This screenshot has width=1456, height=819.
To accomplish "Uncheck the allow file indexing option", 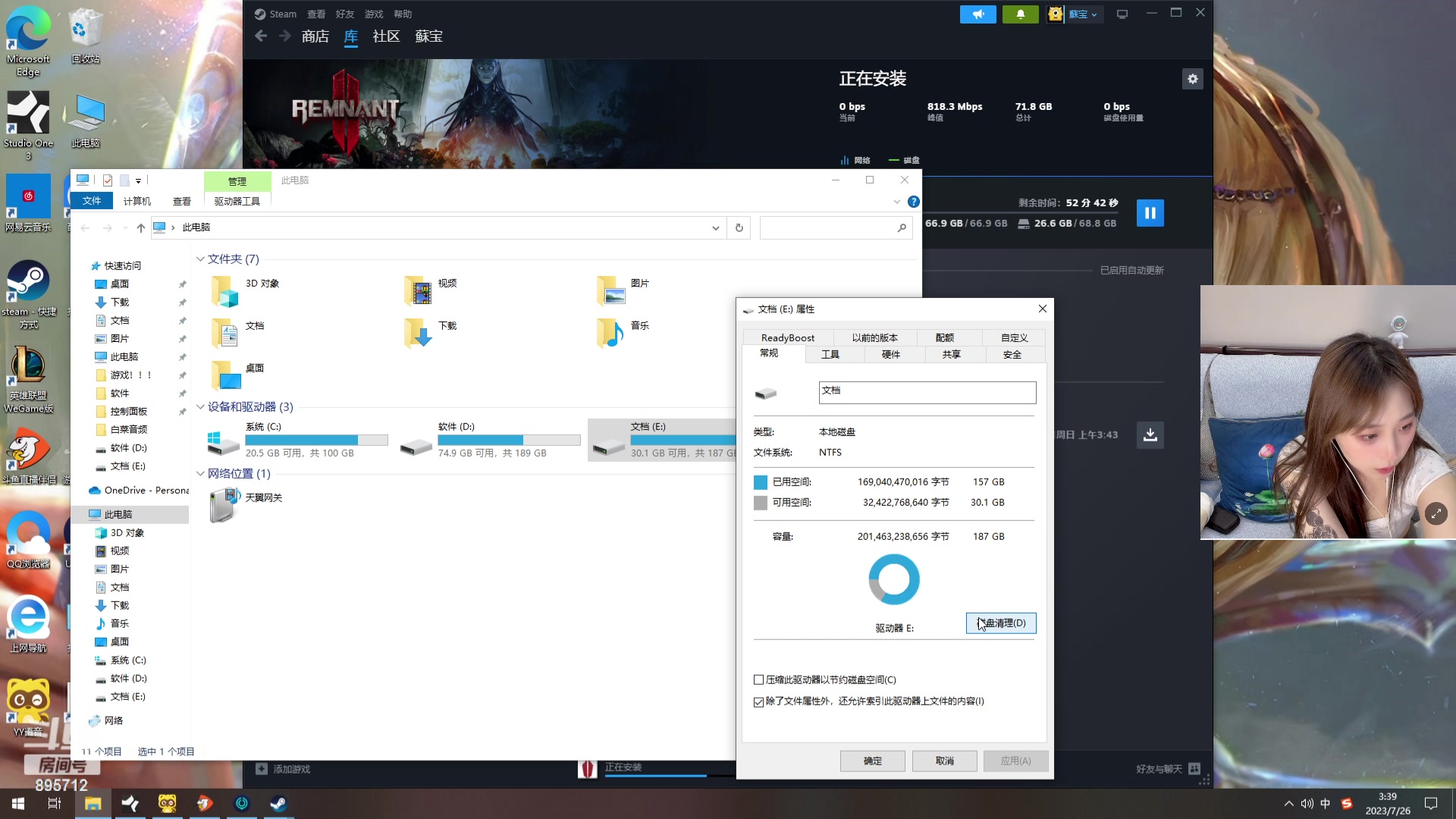I will [x=758, y=701].
